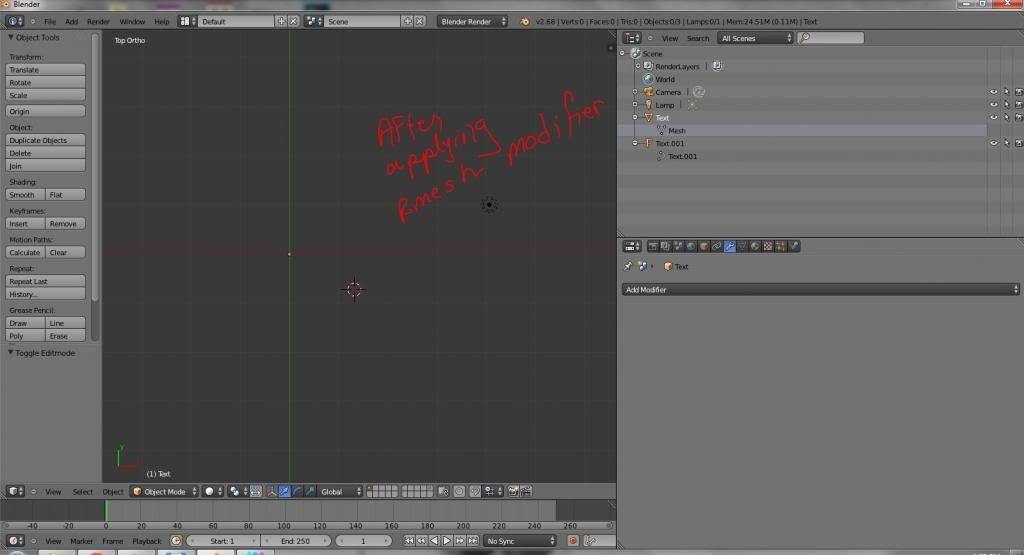Open the Render menu
This screenshot has height=555, width=1024.
click(x=98, y=22)
